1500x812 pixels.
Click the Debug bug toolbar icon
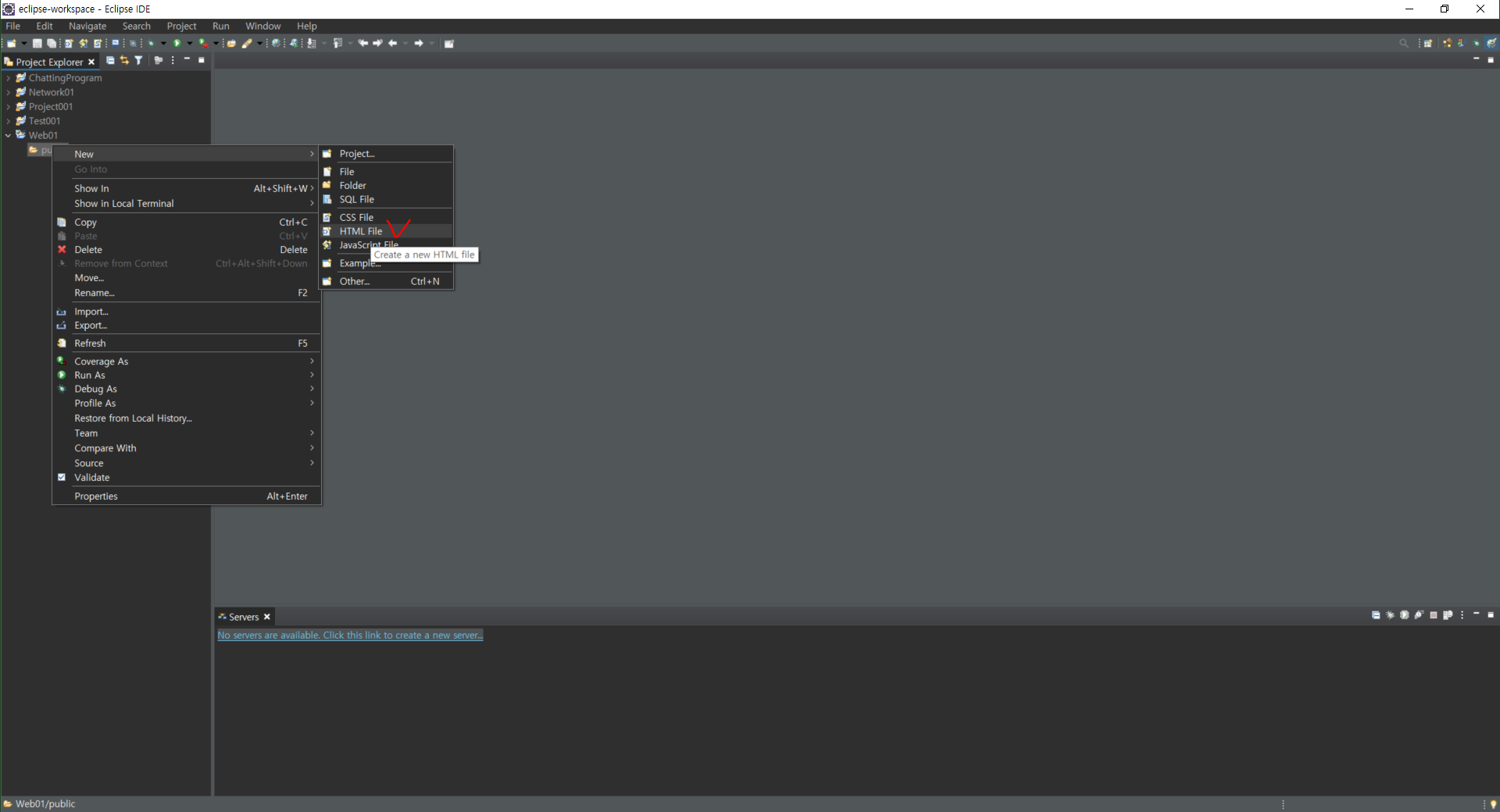coord(151,44)
